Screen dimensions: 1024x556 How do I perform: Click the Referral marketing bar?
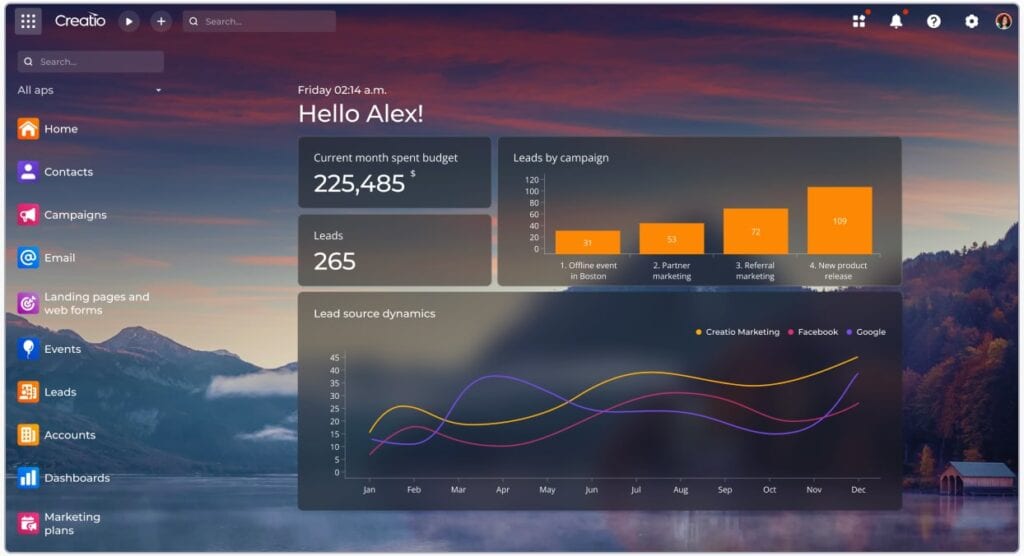756,231
